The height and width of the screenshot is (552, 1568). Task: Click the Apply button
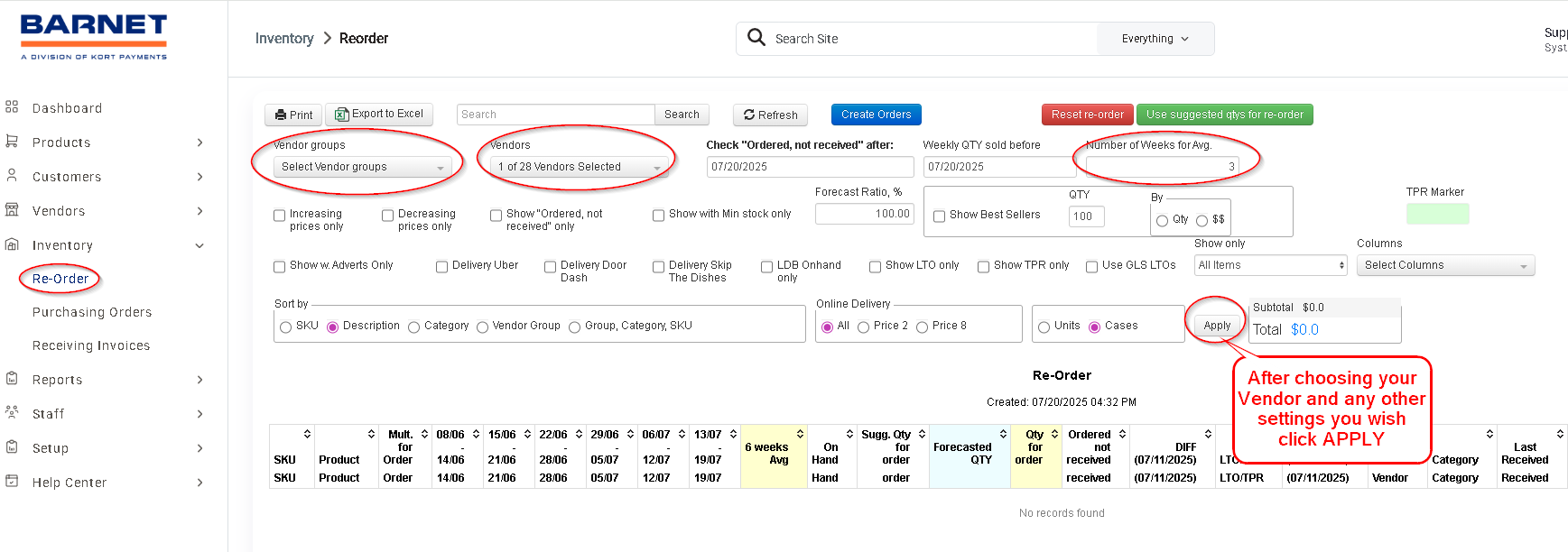[x=1217, y=326]
